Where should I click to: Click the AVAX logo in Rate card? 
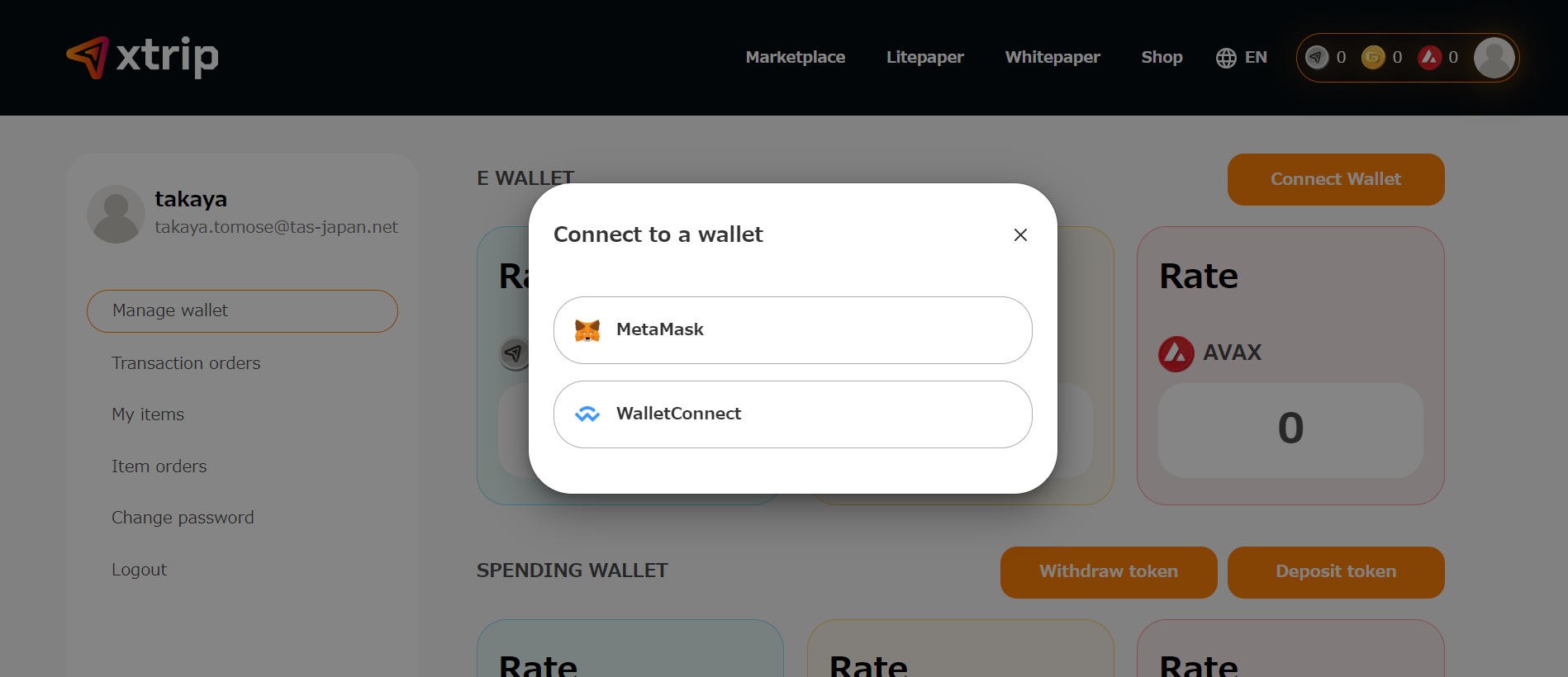(1176, 354)
